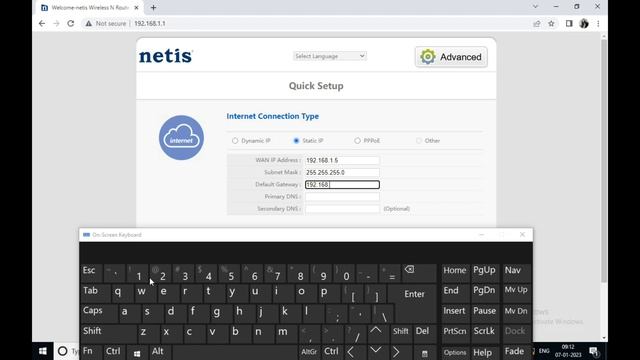Tap the 0 key on On-Screen Keyboard
The height and width of the screenshot is (360, 640).
(x=344, y=273)
